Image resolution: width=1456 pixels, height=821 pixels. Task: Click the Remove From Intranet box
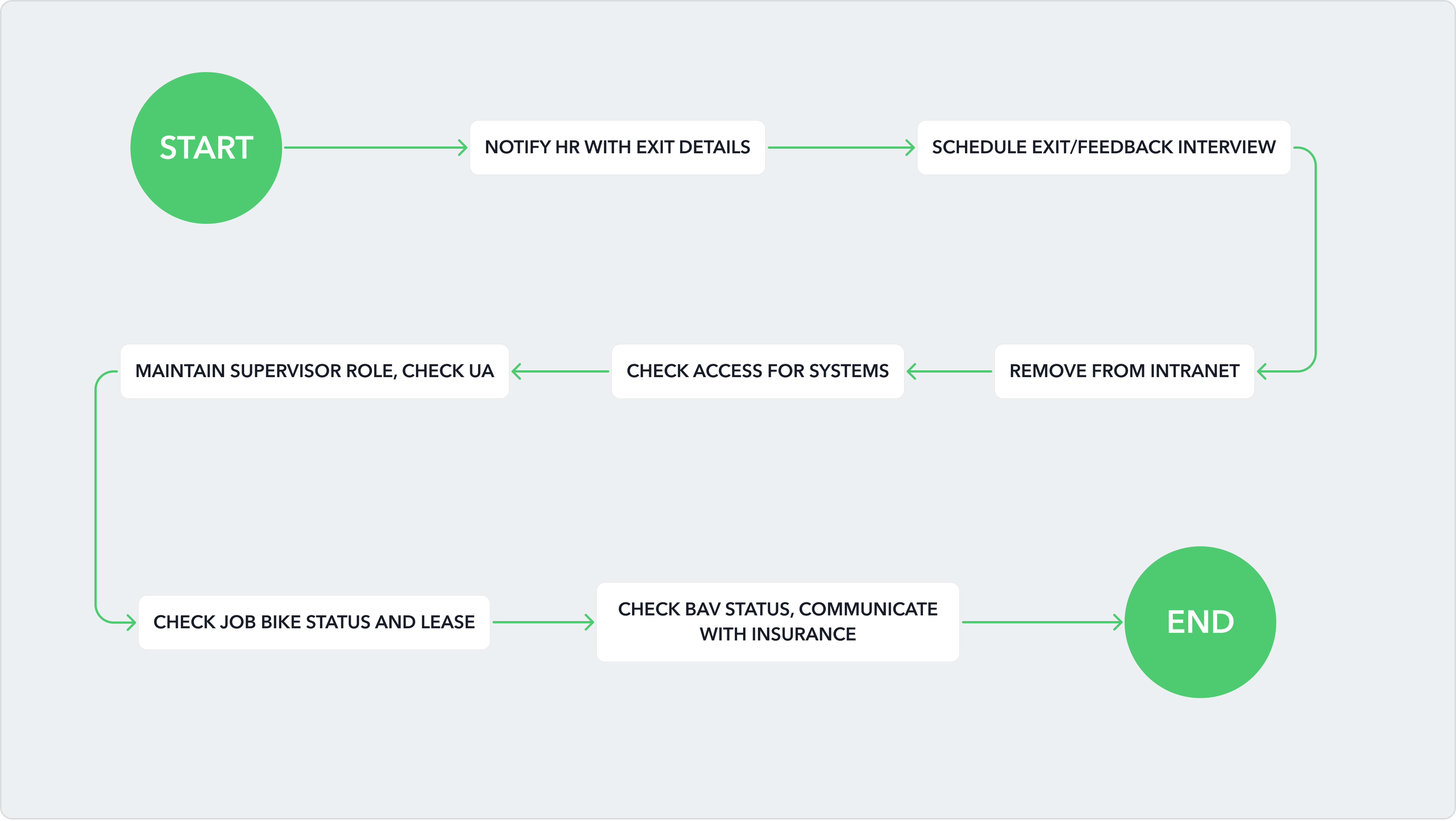coord(1124,371)
